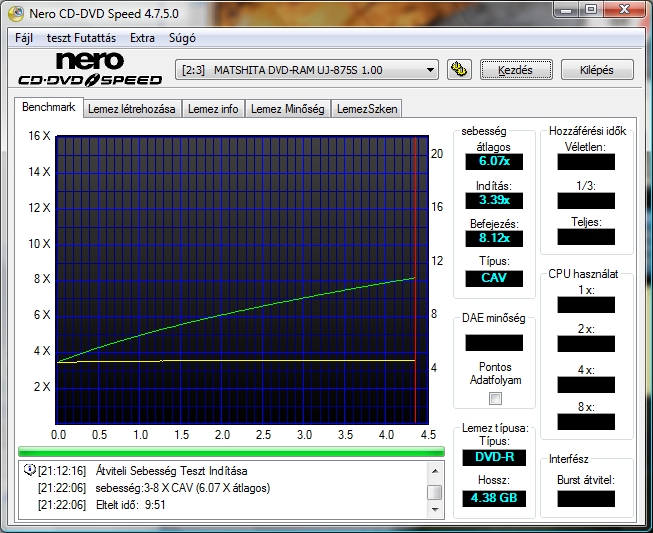Screen dimensions: 653x533
Task: Click the green progress bar
Action: (x=231, y=451)
